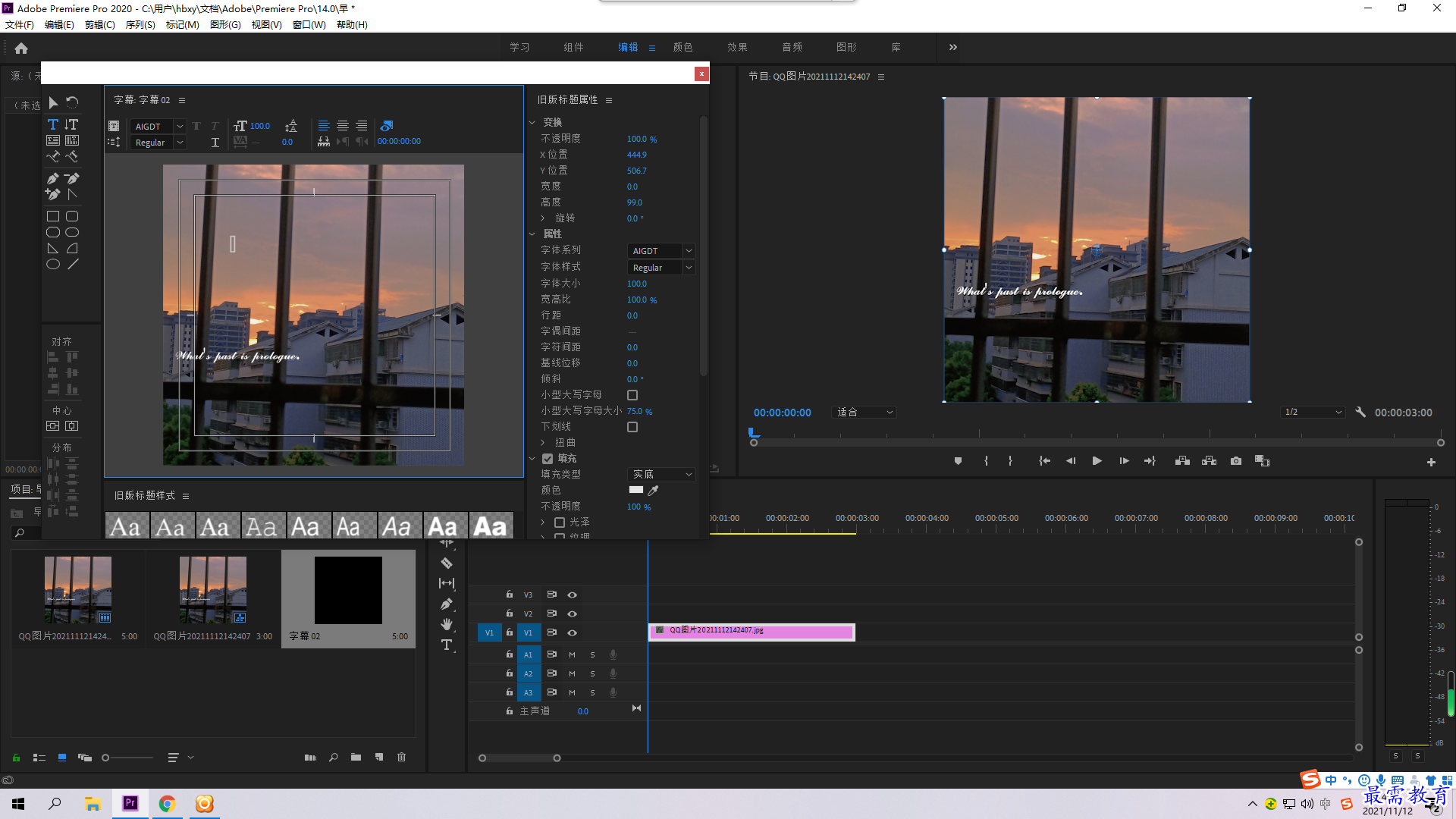Mute audio track A1
The height and width of the screenshot is (819, 1456).
tap(573, 655)
